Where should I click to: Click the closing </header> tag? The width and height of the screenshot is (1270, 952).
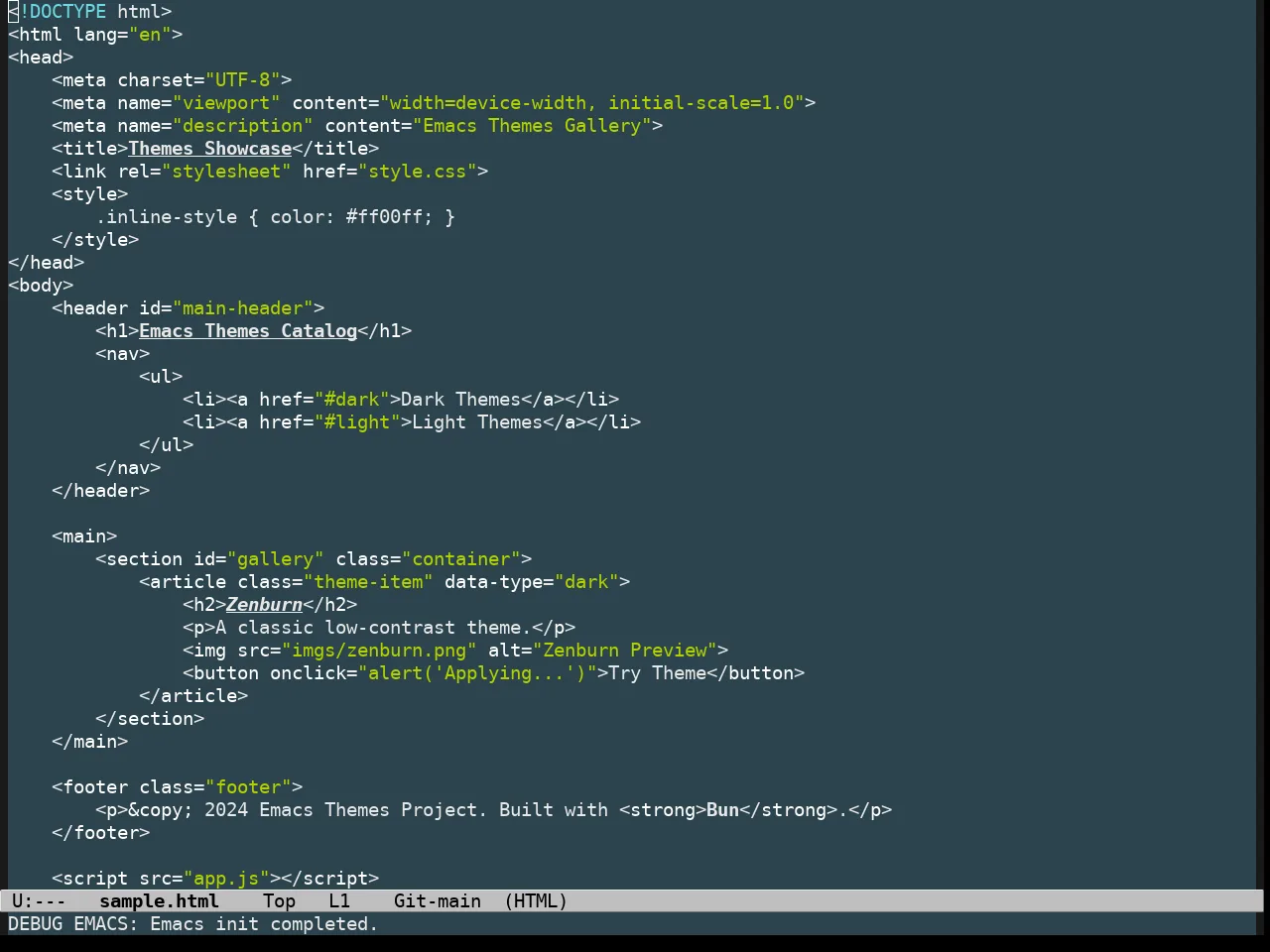tap(101, 491)
